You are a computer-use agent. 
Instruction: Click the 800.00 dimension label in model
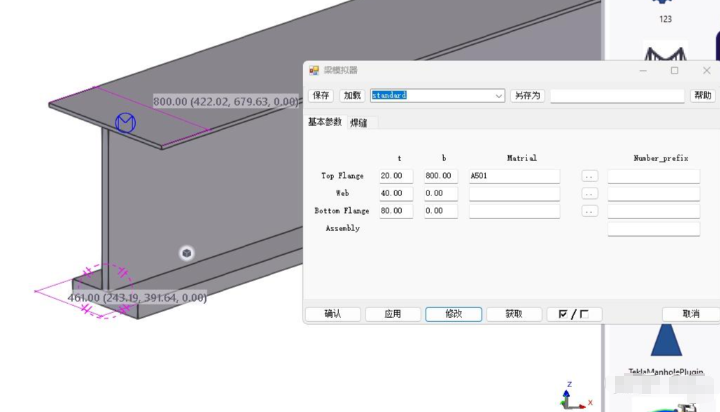click(x=225, y=101)
